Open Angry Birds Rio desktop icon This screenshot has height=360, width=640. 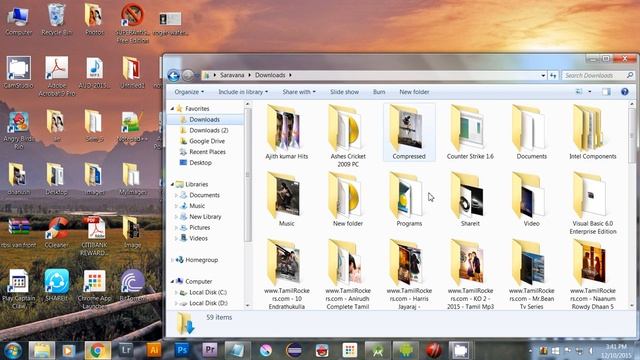click(18, 130)
